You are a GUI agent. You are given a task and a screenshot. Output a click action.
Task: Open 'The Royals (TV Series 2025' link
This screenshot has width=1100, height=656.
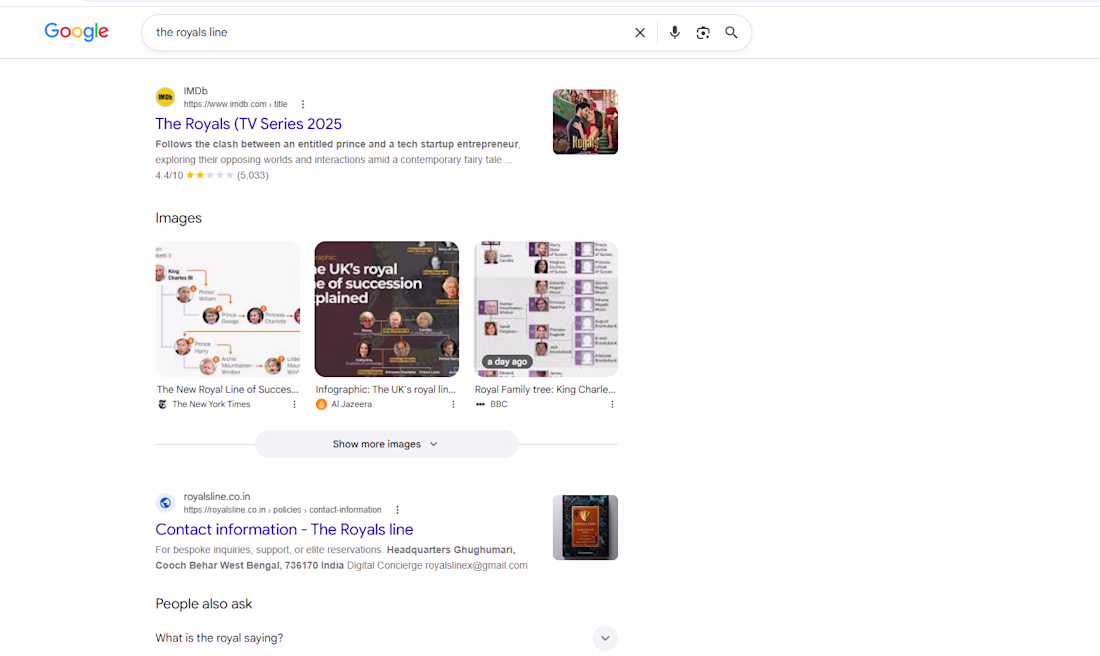tap(248, 123)
